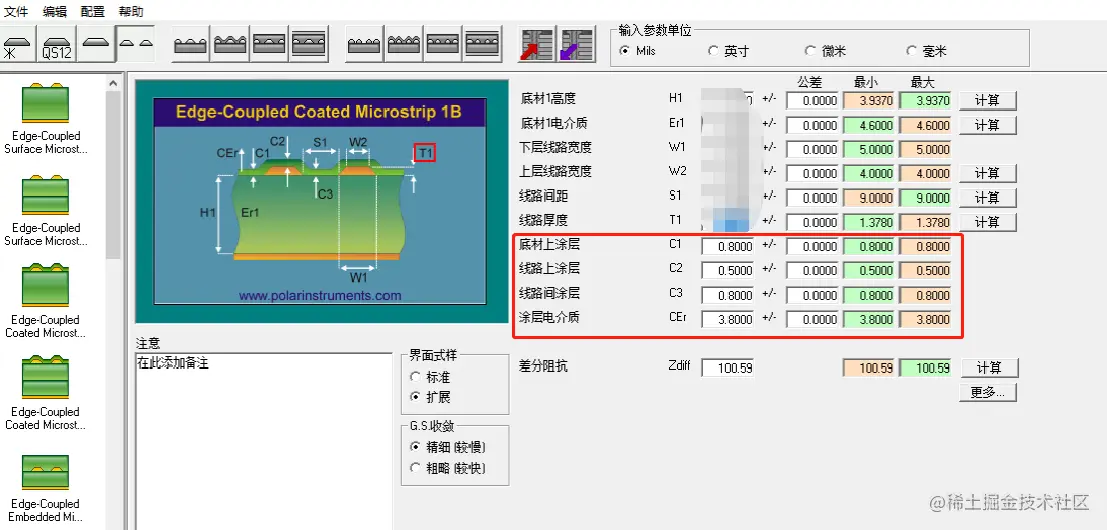The width and height of the screenshot is (1107, 530).
Task: Calculate 差分阻抗 Zdiff with 计算 button
Action: [x=988, y=368]
